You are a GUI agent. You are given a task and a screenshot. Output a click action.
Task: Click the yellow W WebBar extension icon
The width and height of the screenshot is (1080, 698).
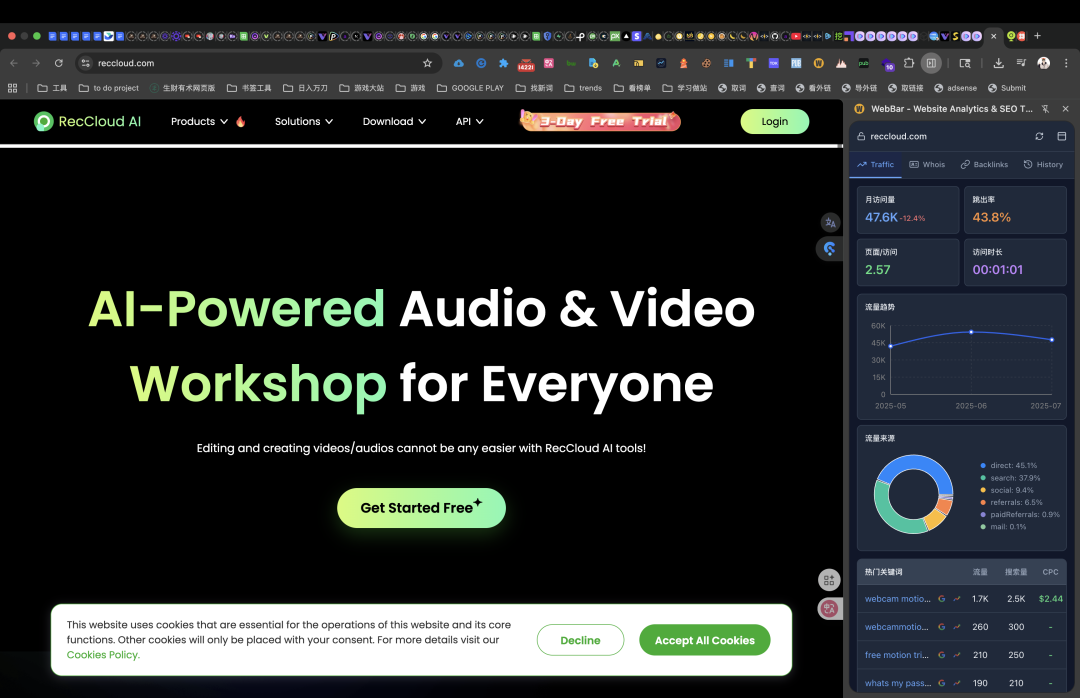click(818, 63)
